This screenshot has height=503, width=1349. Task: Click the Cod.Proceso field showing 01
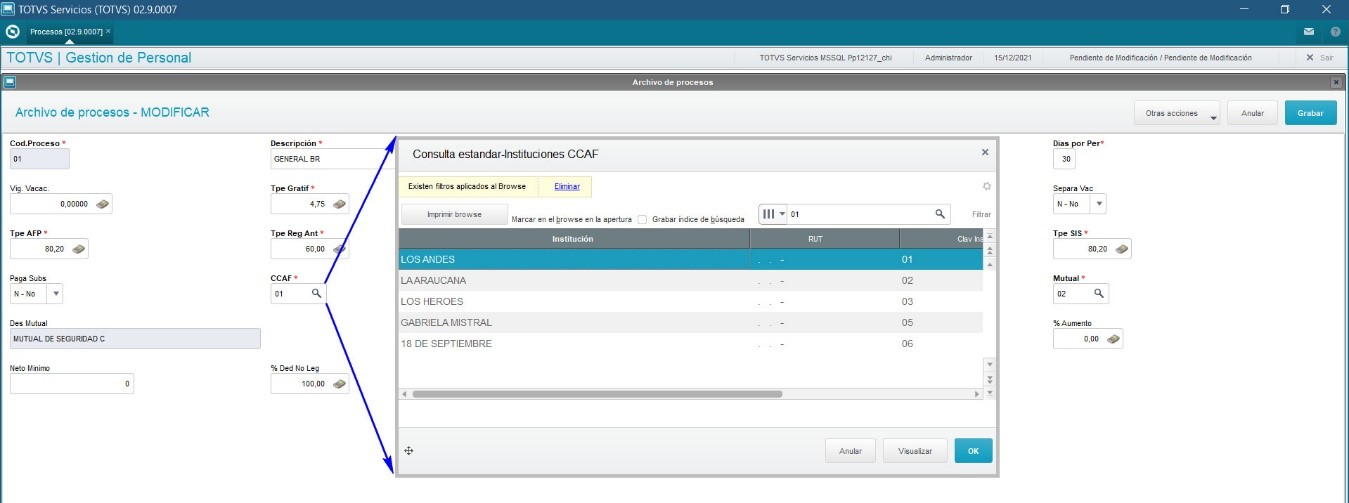(x=40, y=159)
